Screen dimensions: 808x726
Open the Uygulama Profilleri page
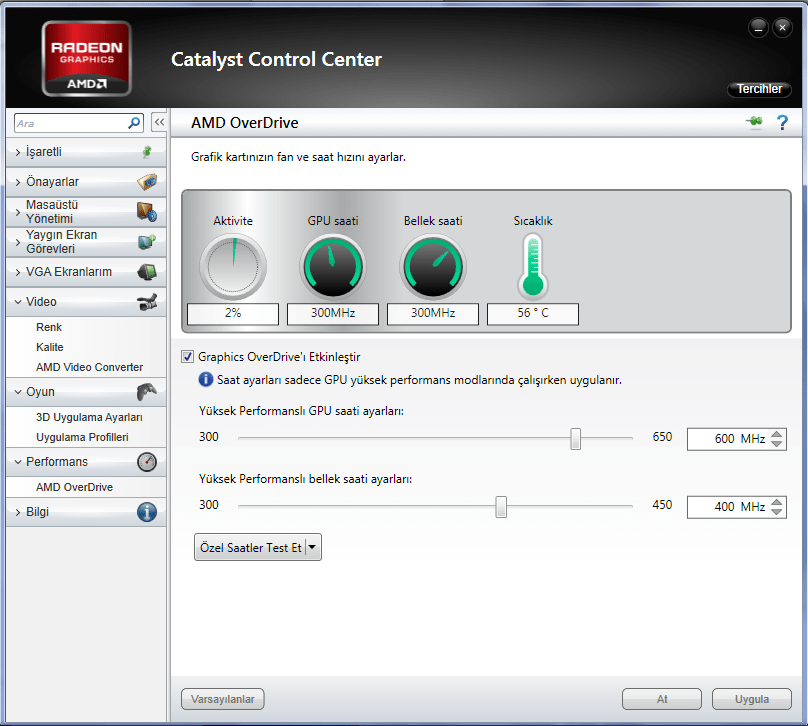tap(82, 437)
